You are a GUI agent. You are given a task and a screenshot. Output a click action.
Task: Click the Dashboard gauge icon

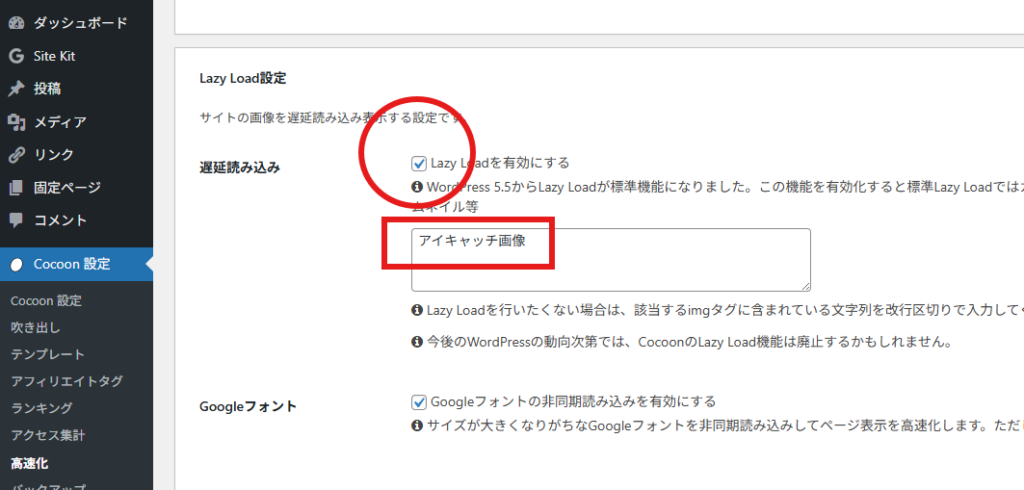coord(16,23)
